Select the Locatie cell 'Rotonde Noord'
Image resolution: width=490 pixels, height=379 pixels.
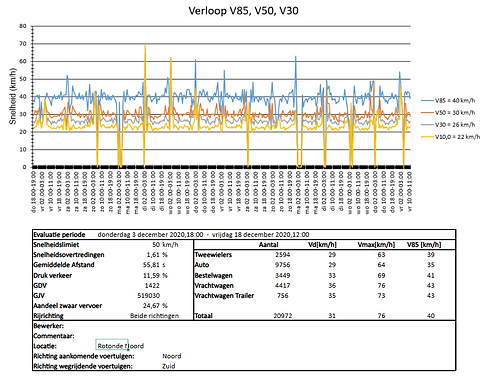point(120,346)
